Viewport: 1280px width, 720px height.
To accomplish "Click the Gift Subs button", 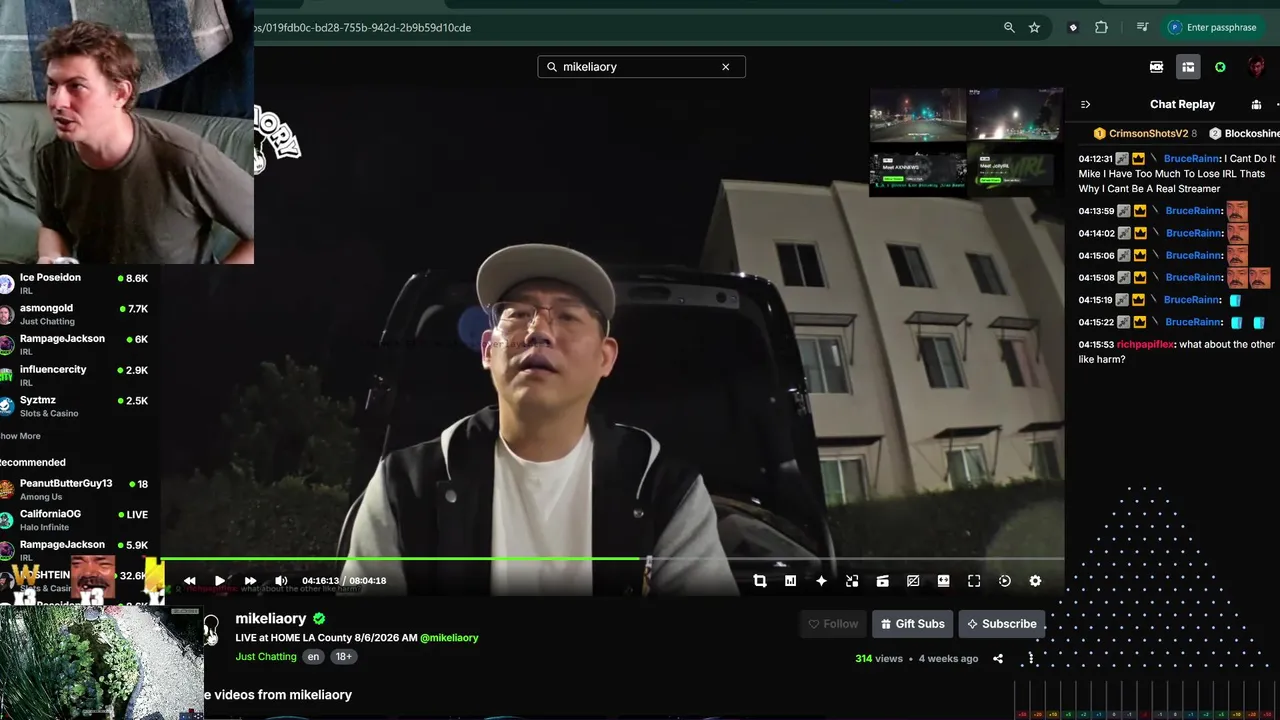I will point(911,624).
